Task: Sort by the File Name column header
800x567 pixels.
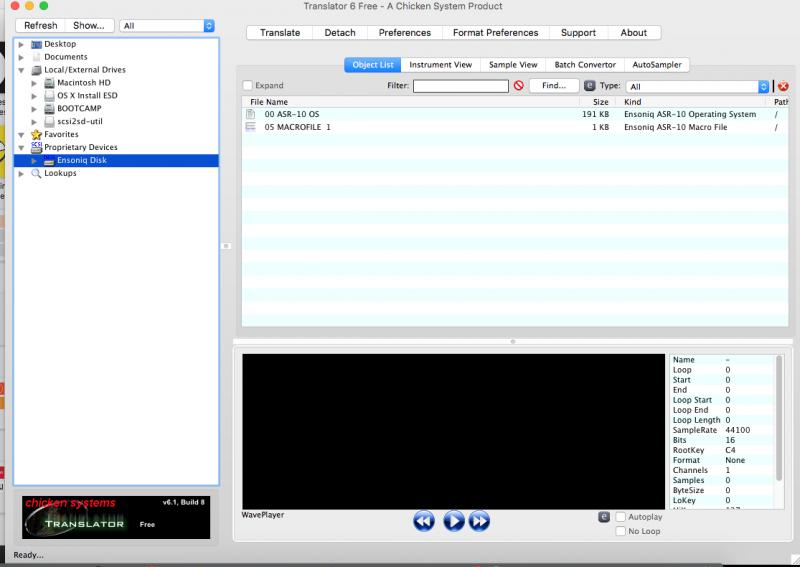Action: (x=411, y=102)
